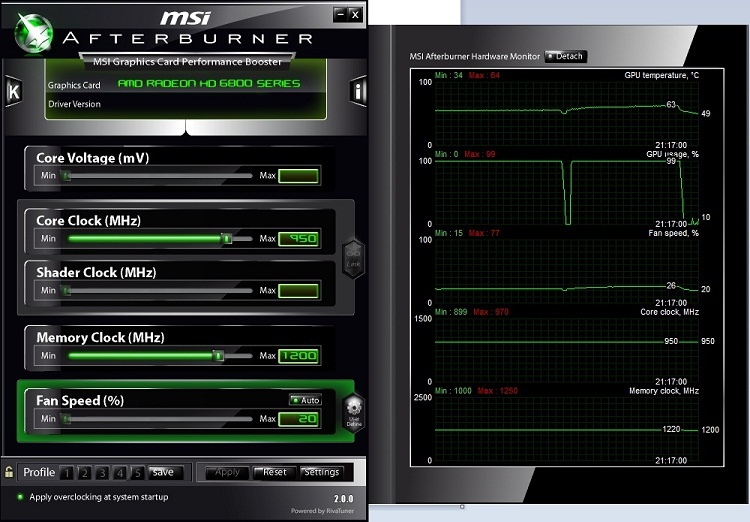750x522 pixels.
Task: Select profile slot 5
Action: (137, 473)
